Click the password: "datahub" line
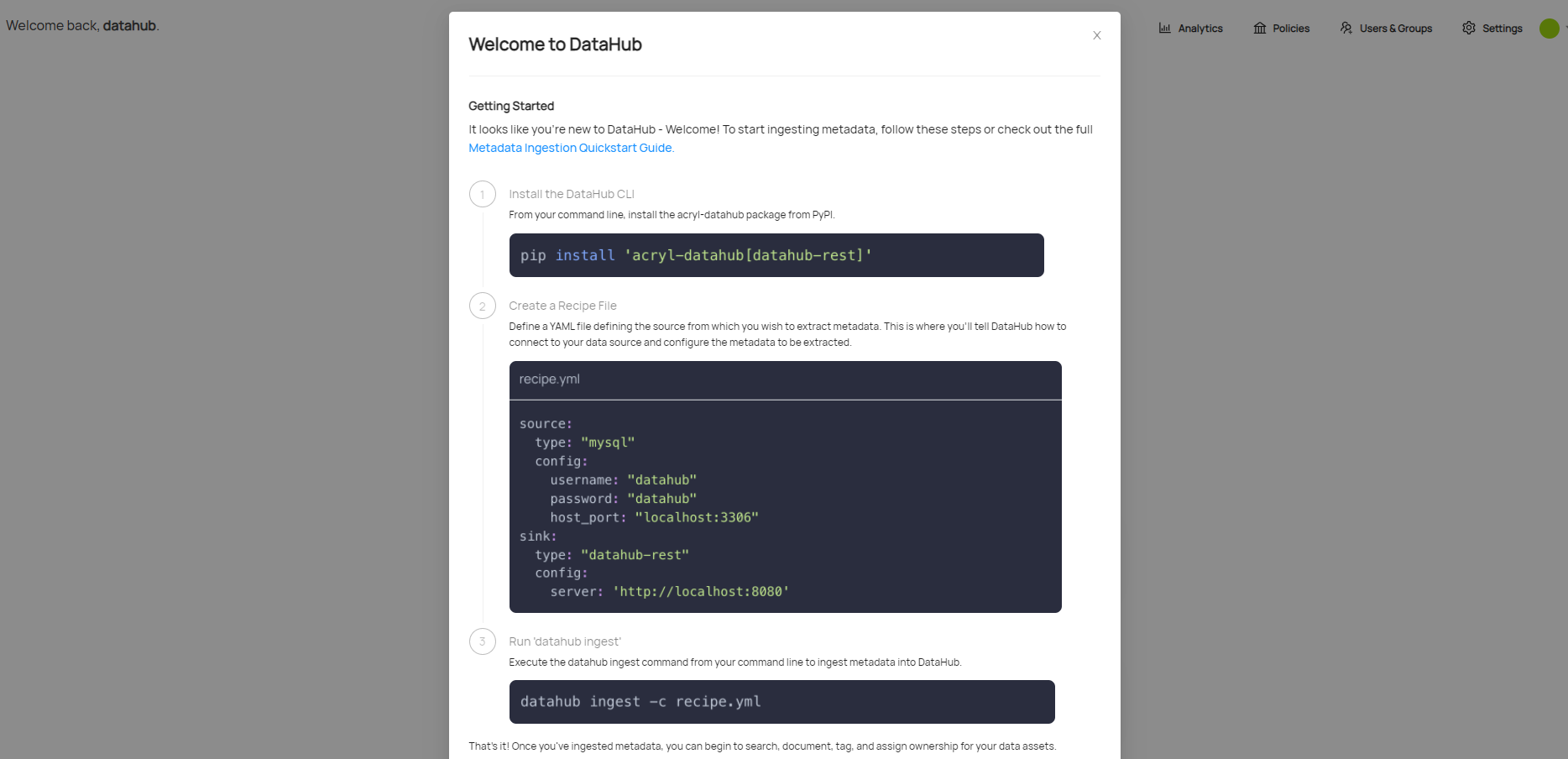Image resolution: width=1568 pixels, height=759 pixels. point(623,499)
